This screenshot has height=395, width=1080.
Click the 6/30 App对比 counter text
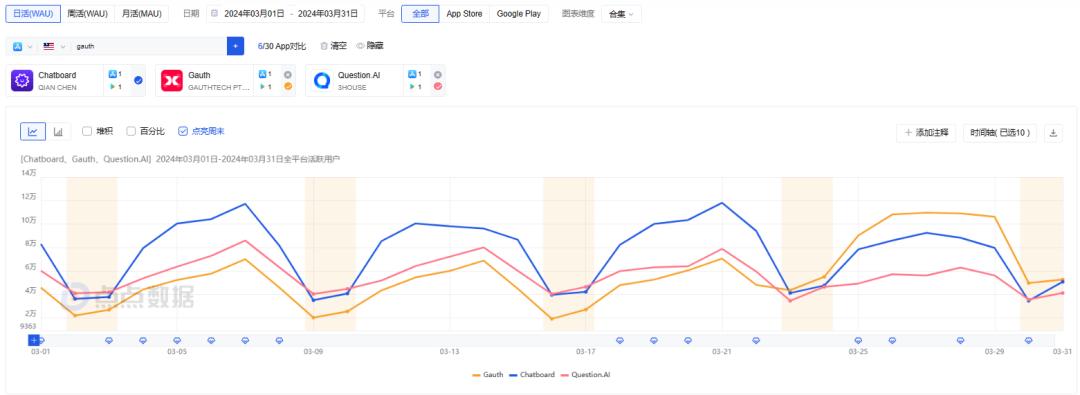click(x=282, y=46)
